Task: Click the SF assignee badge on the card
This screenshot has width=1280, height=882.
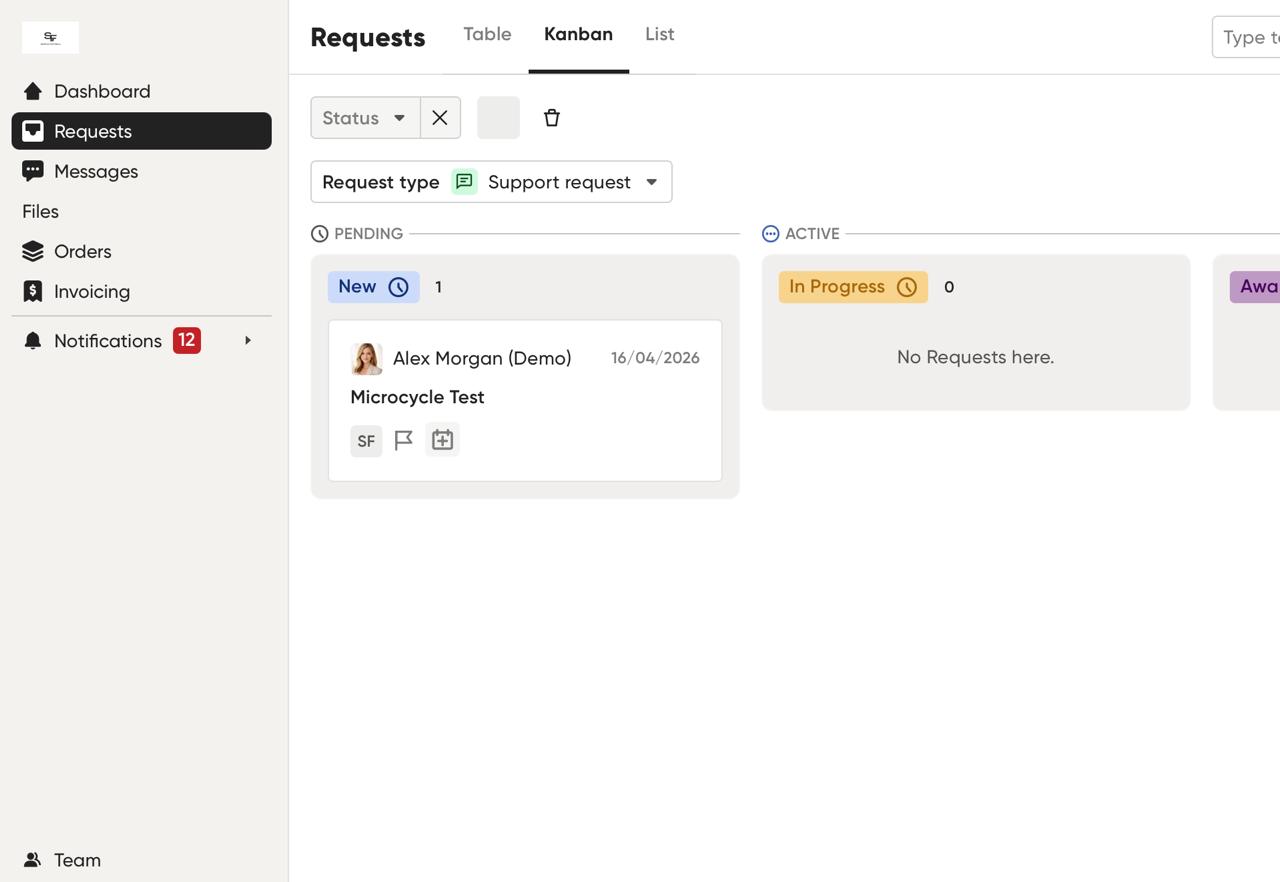Action: pyautogui.click(x=366, y=441)
